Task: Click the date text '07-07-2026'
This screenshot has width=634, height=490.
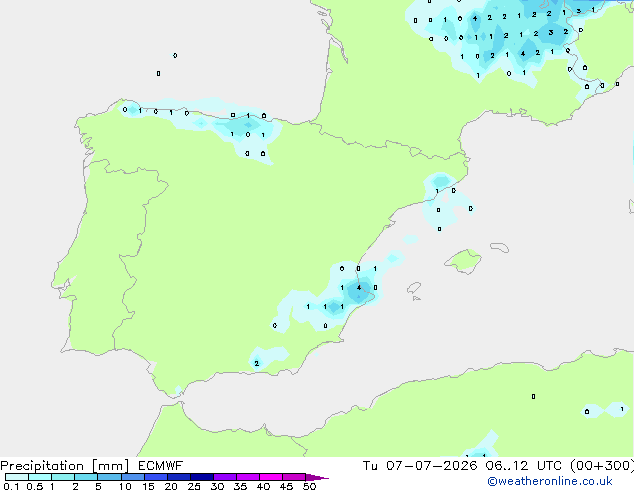Action: pyautogui.click(x=431, y=466)
